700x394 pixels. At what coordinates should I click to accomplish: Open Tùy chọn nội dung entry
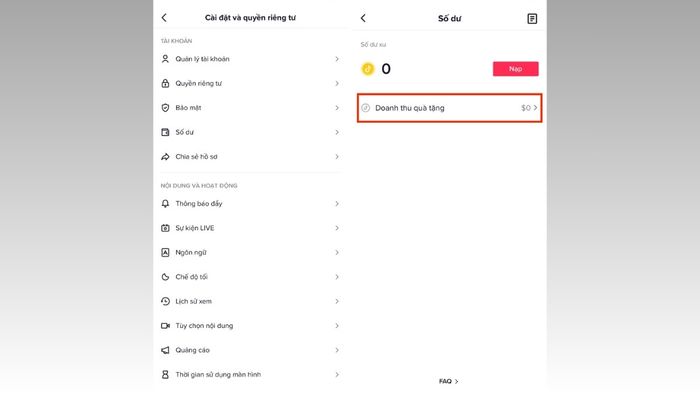(x=250, y=326)
